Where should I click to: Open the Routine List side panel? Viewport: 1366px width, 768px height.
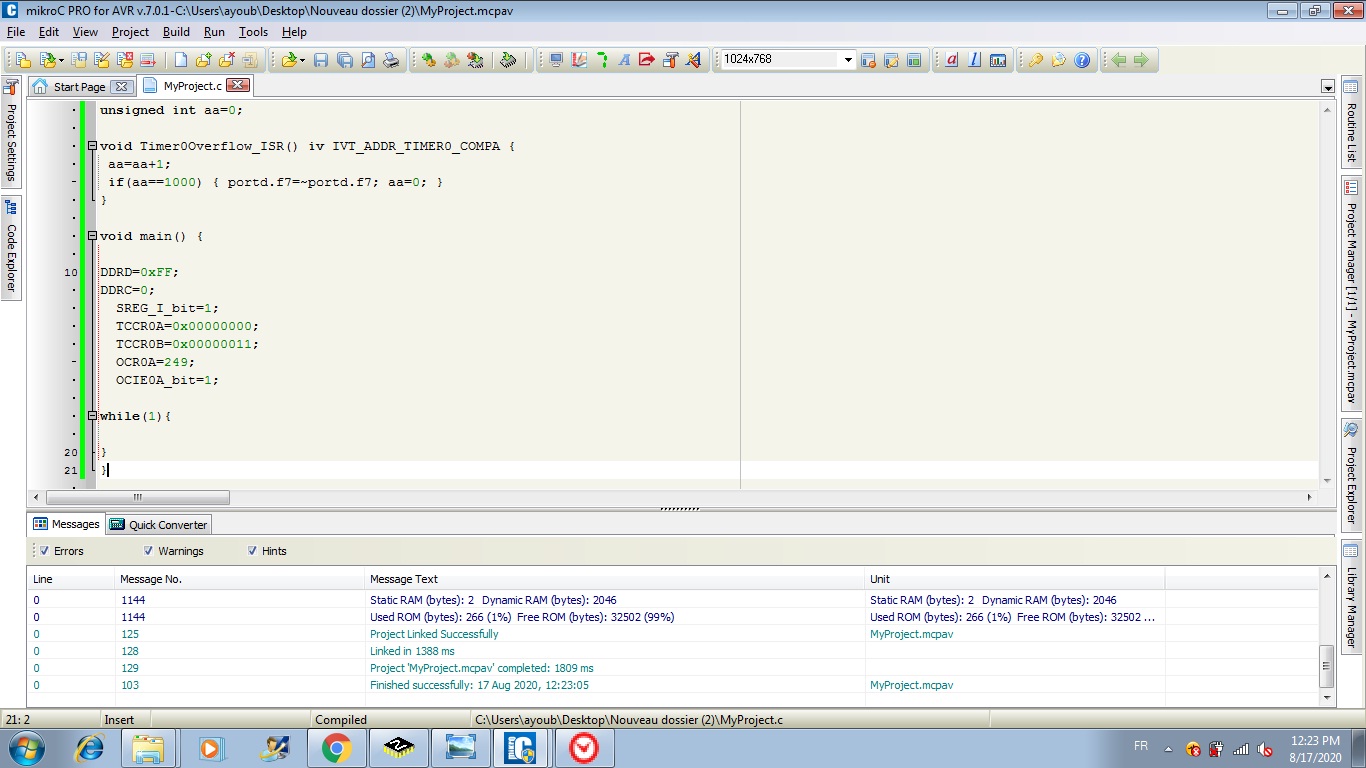coord(1351,122)
